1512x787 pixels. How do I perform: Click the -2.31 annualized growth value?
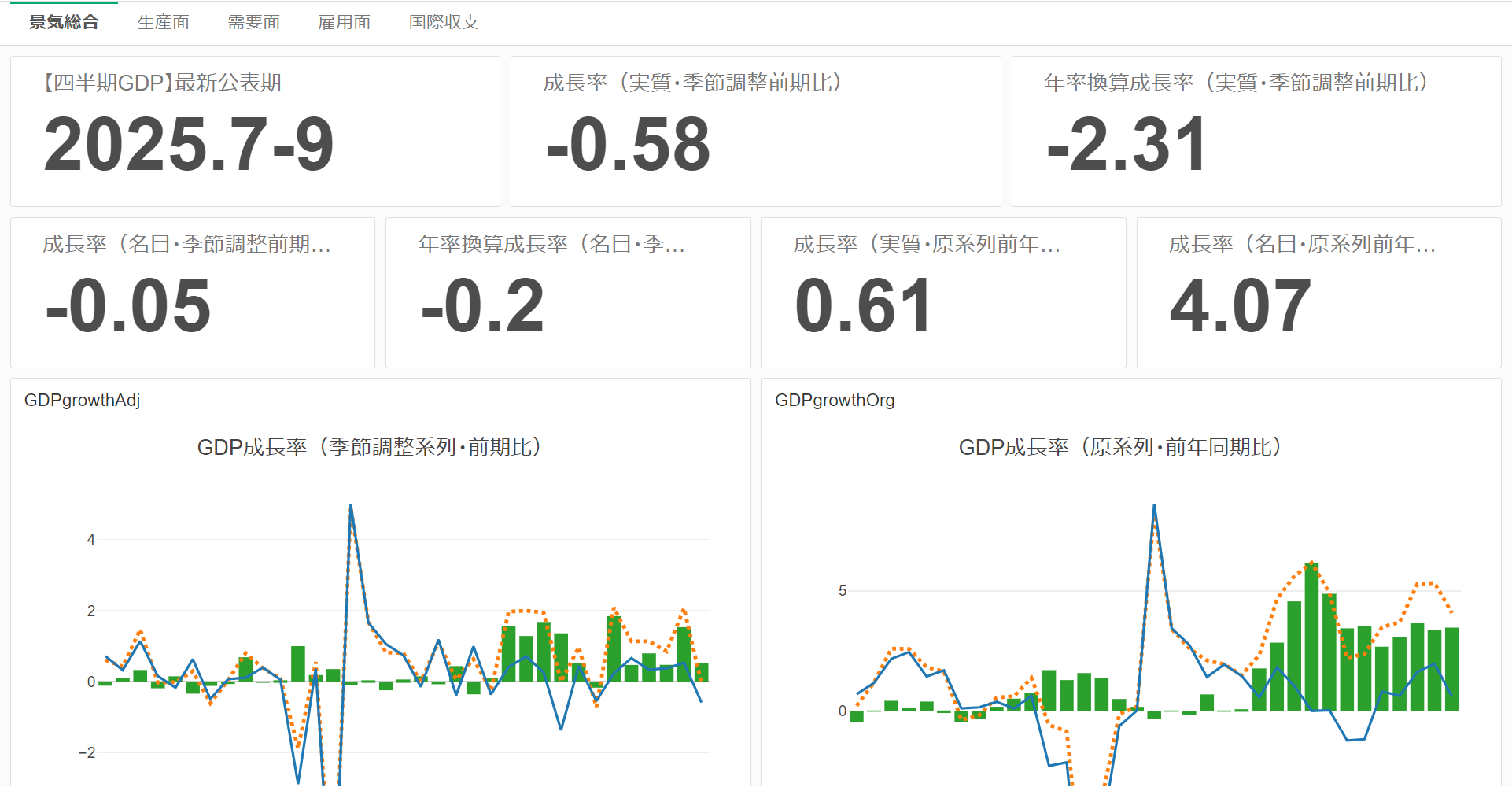[x=1127, y=145]
